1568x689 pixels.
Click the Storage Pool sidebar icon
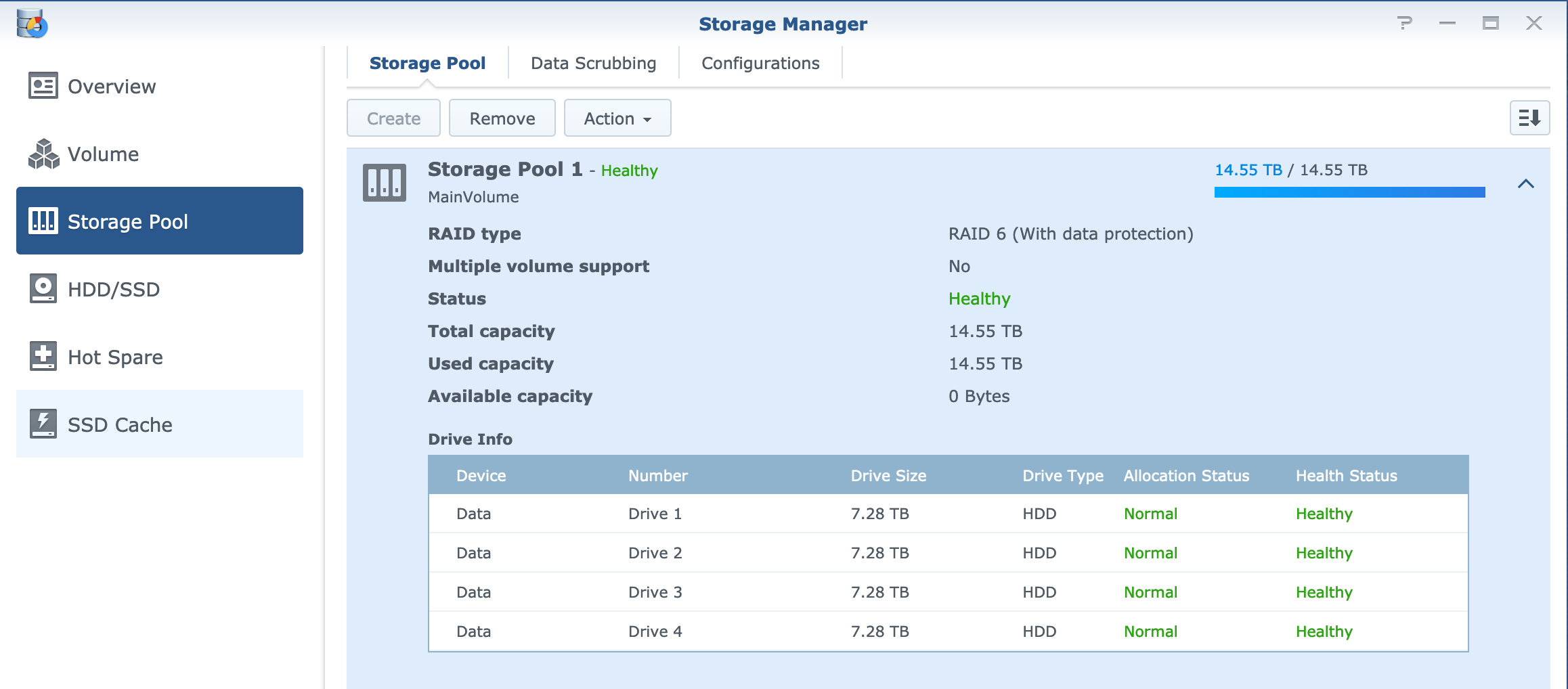[42, 221]
